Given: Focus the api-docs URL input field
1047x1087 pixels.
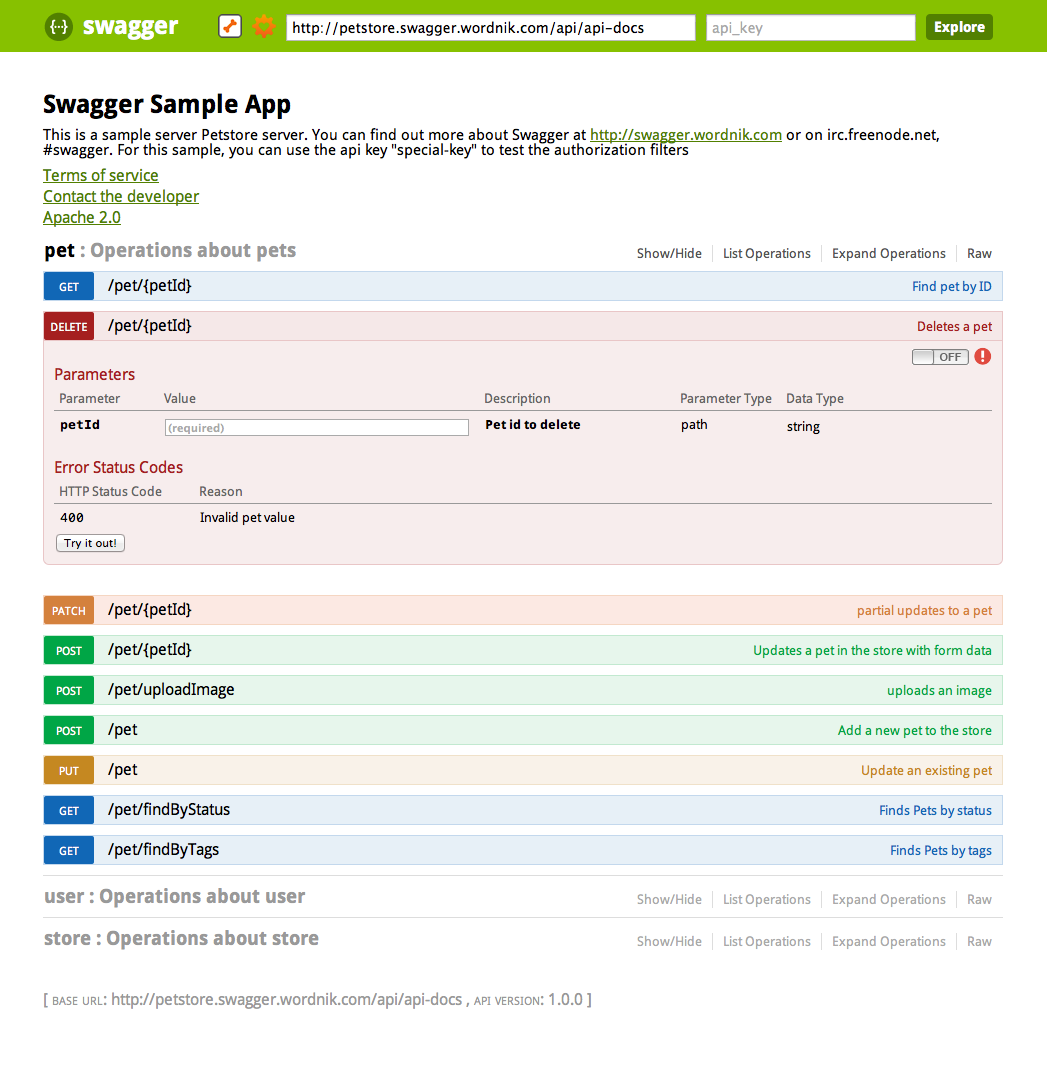Looking at the screenshot, I should coord(491,28).
